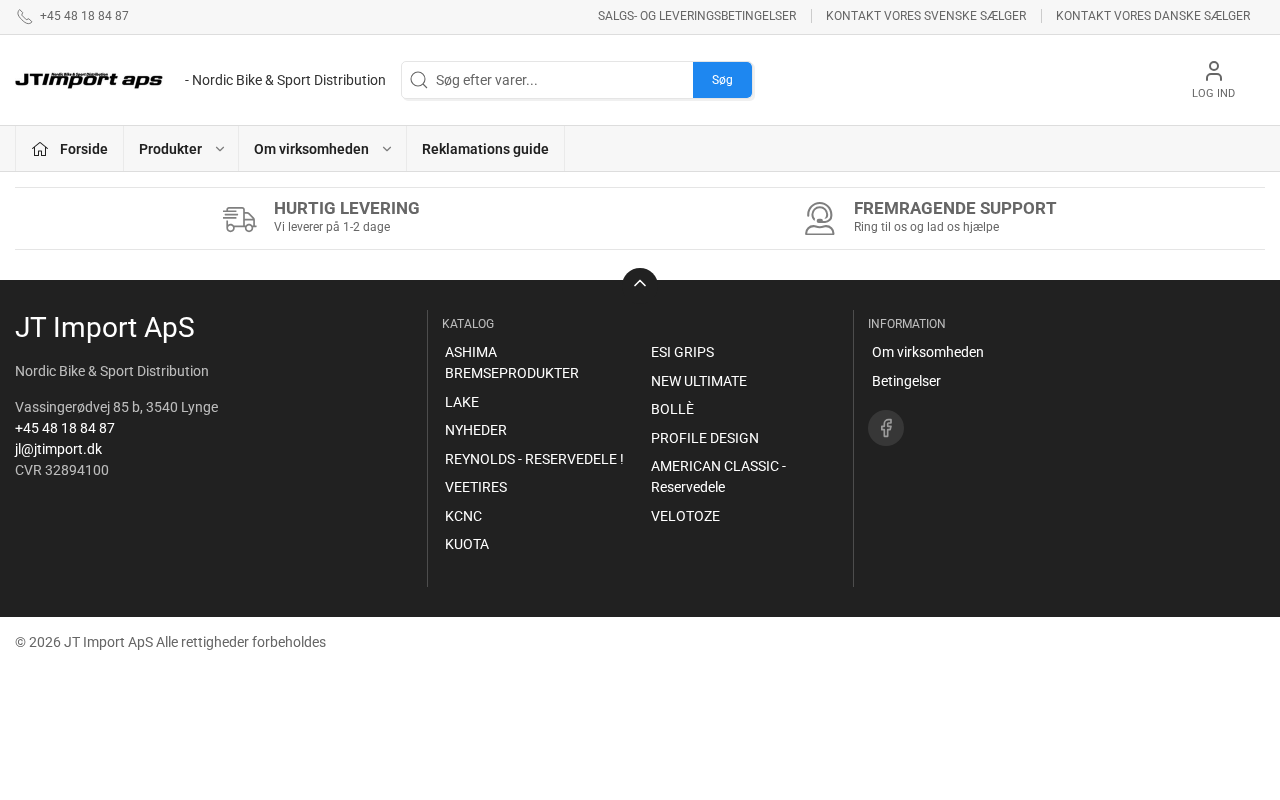Viewport: 1280px width, 800px height.
Task: Click the home icon beside Forside
Action: (40, 149)
